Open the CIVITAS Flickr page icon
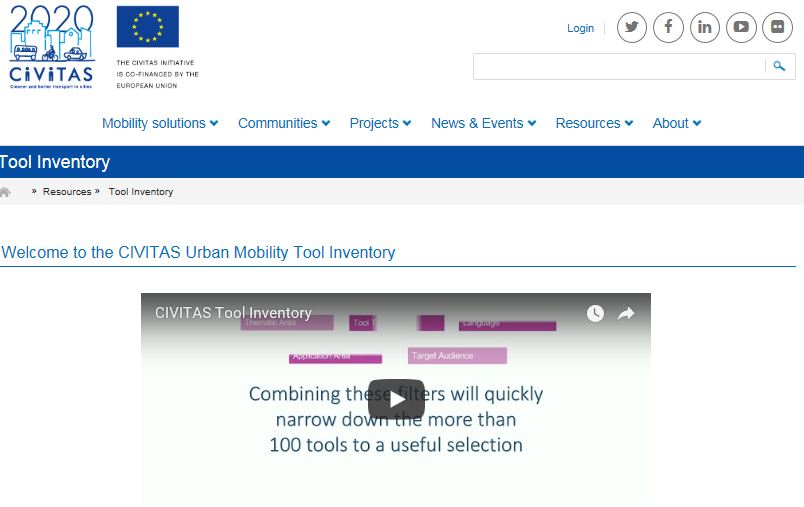The image size is (804, 507). click(x=777, y=27)
